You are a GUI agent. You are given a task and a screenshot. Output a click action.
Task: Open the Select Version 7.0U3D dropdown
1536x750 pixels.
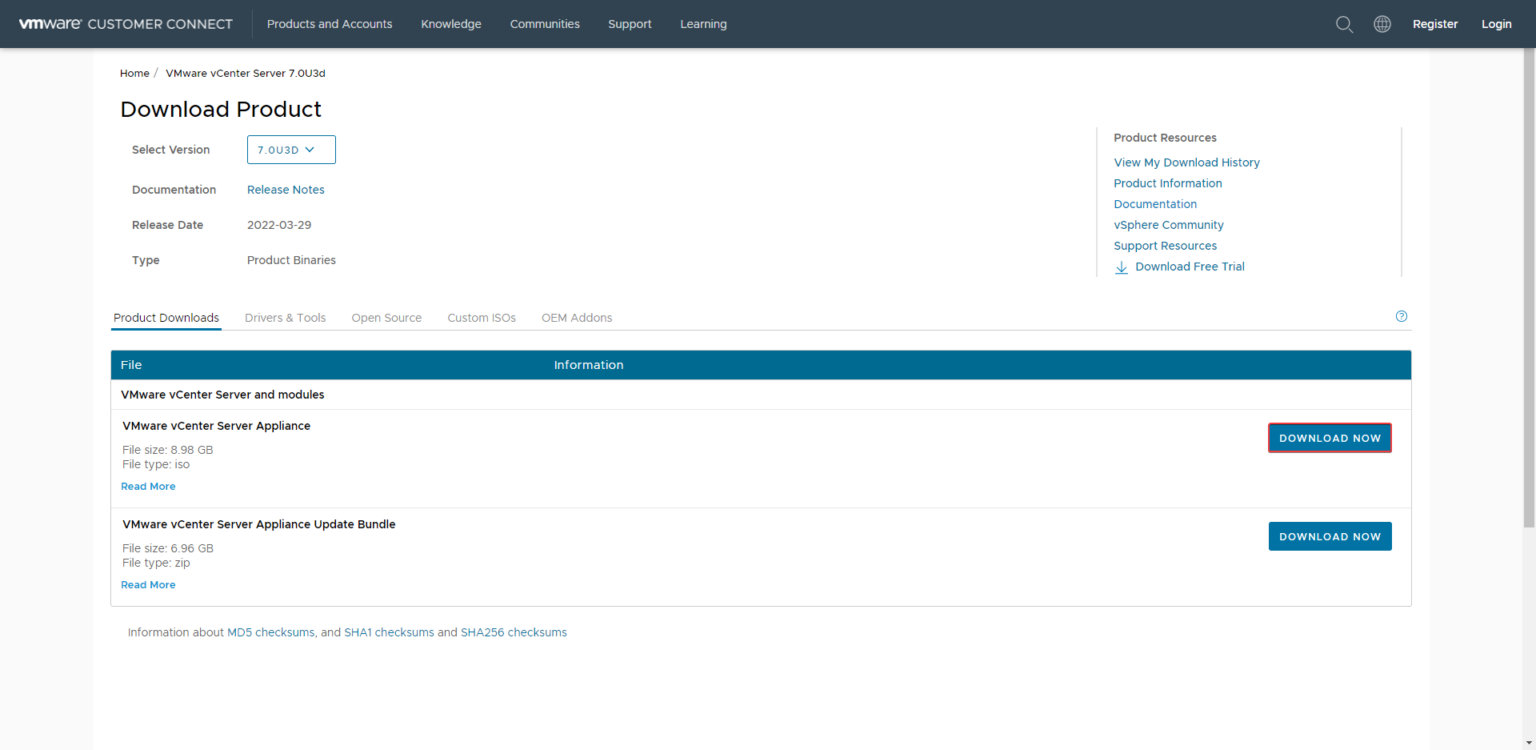291,149
